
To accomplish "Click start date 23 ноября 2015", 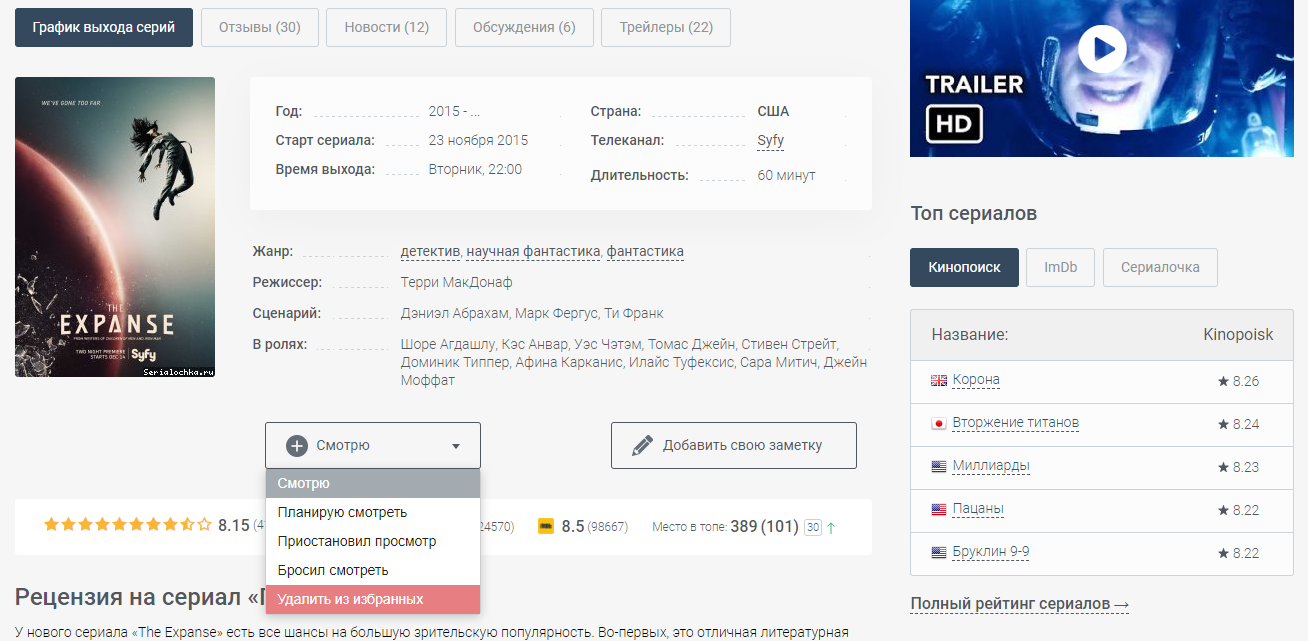I will point(478,140).
